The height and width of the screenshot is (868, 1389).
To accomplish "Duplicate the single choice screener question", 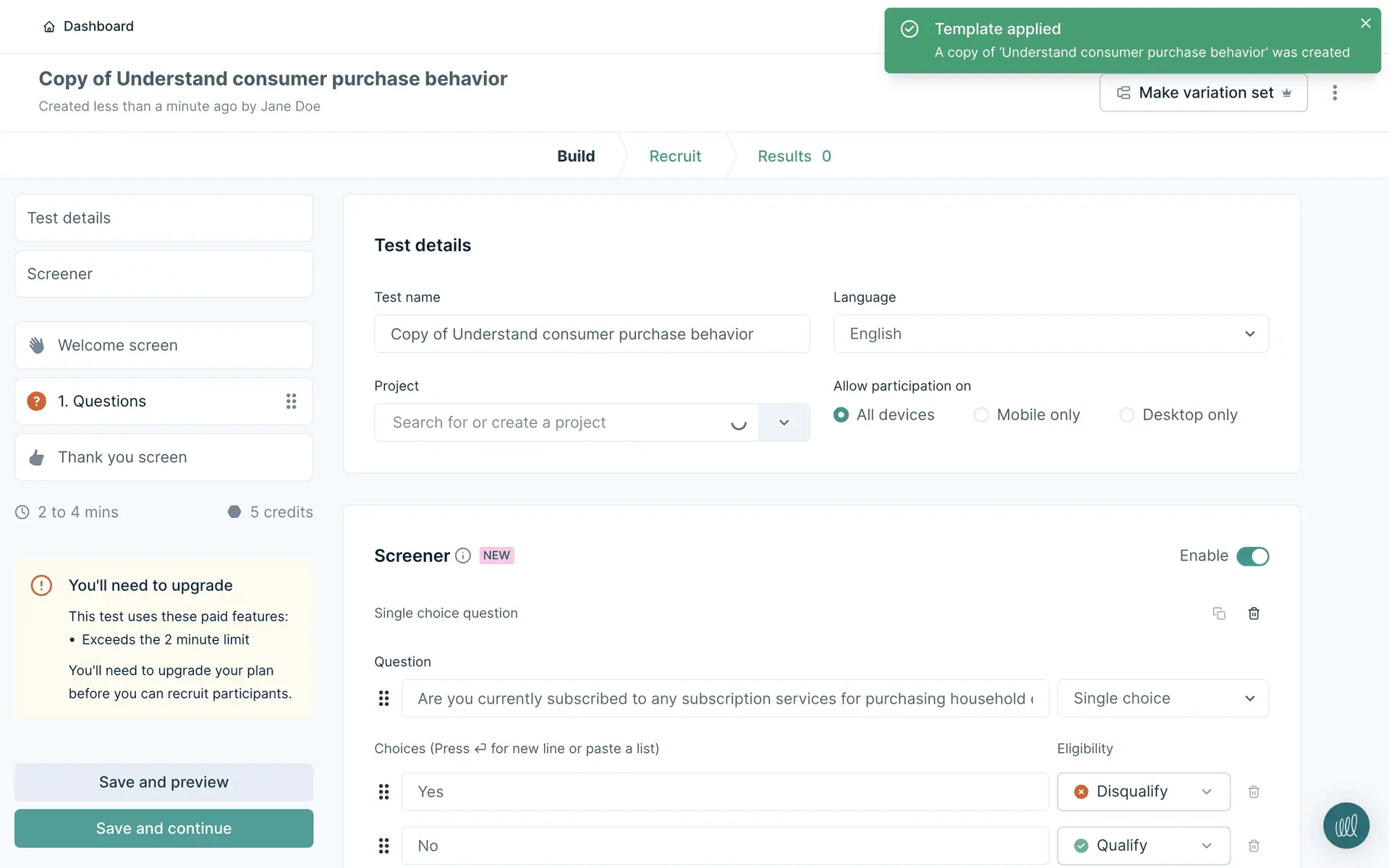I will coord(1219,613).
